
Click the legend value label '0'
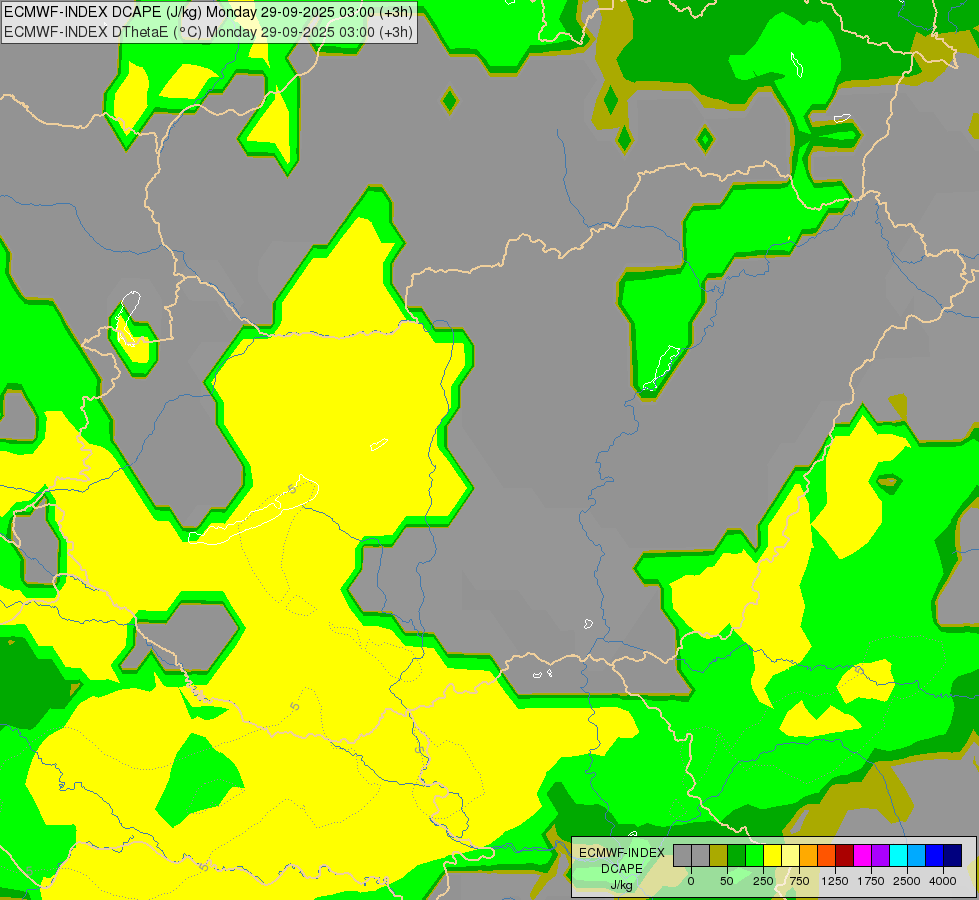tap(691, 881)
